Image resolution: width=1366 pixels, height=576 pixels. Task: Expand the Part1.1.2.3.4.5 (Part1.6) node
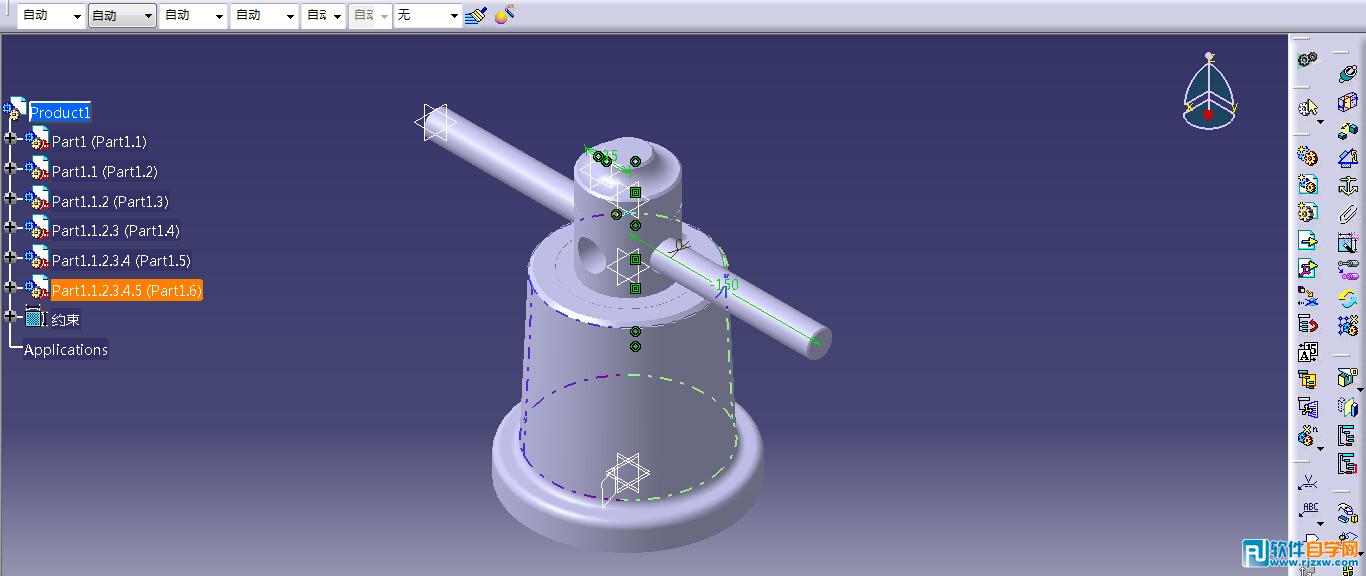pyautogui.click(x=11, y=287)
